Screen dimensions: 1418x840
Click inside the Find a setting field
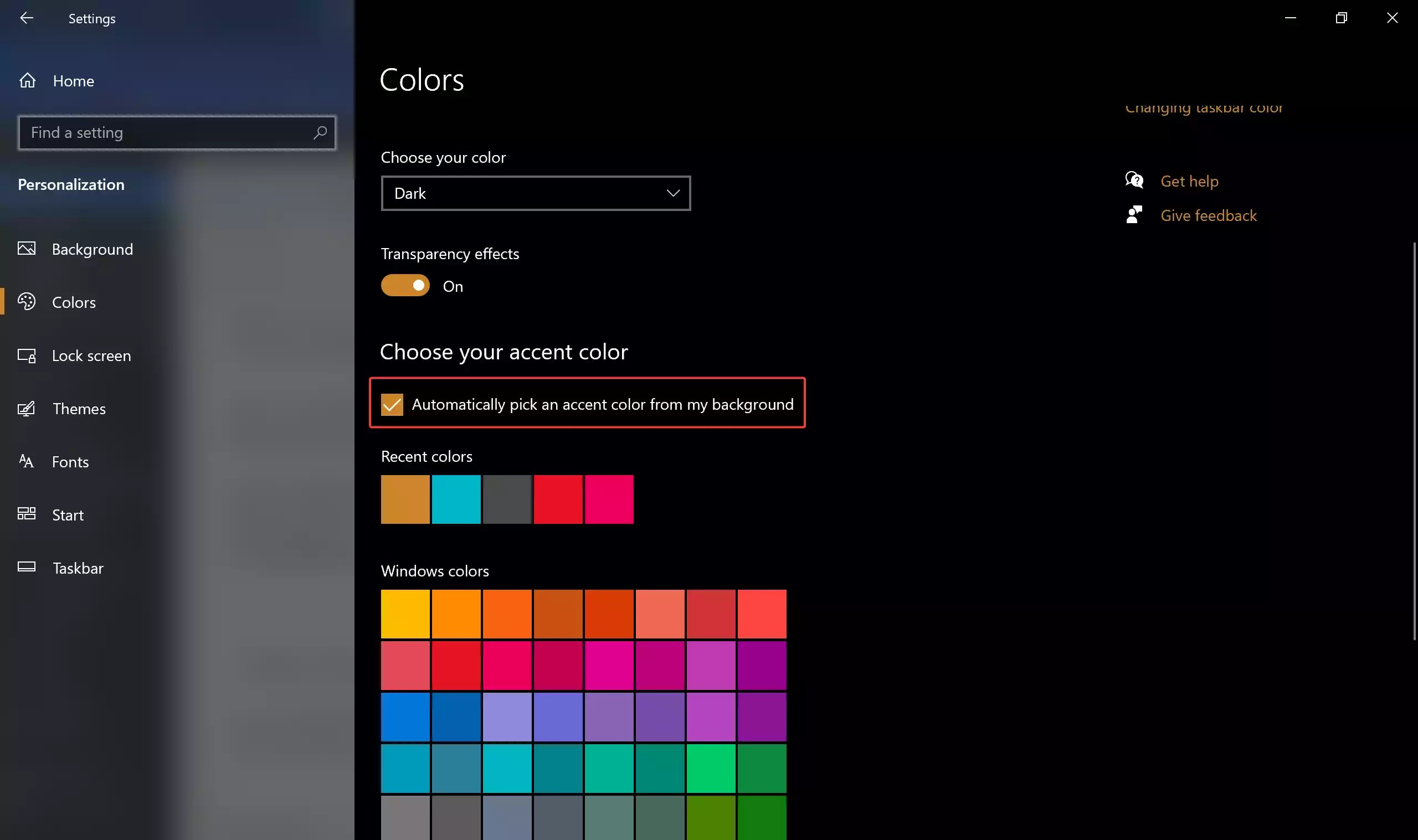[x=158, y=132]
